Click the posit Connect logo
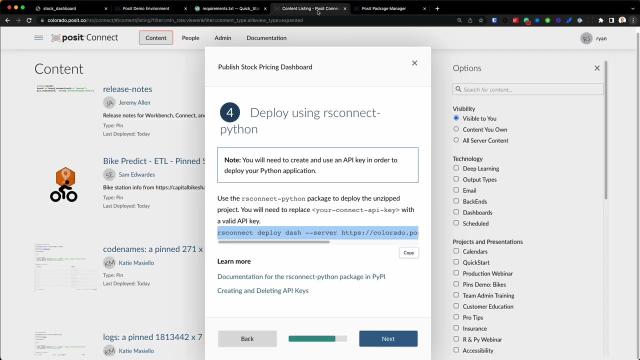Screen dimensions: 640x360 point(84,38)
